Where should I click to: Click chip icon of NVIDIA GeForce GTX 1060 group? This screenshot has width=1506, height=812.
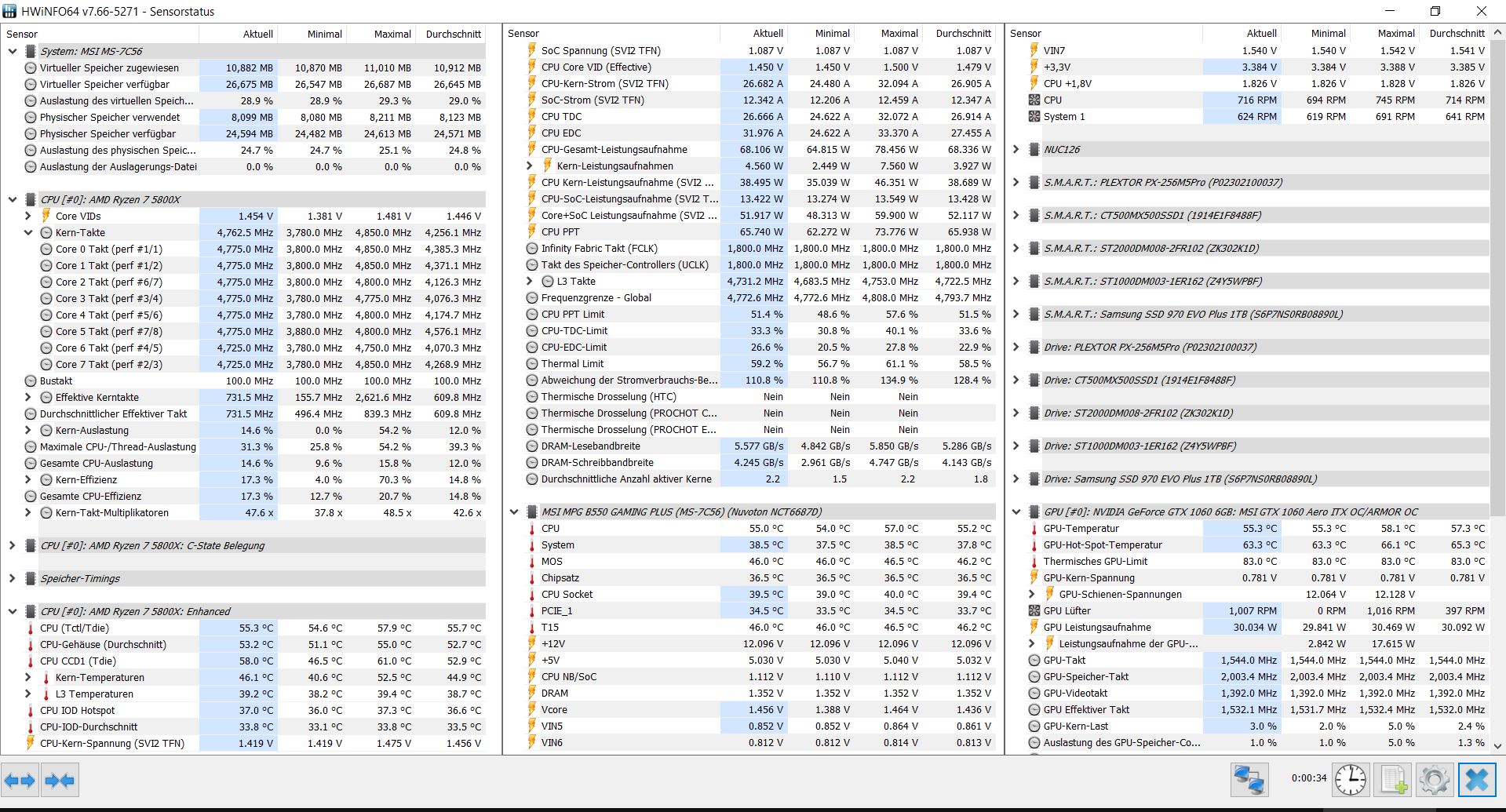tap(1034, 512)
